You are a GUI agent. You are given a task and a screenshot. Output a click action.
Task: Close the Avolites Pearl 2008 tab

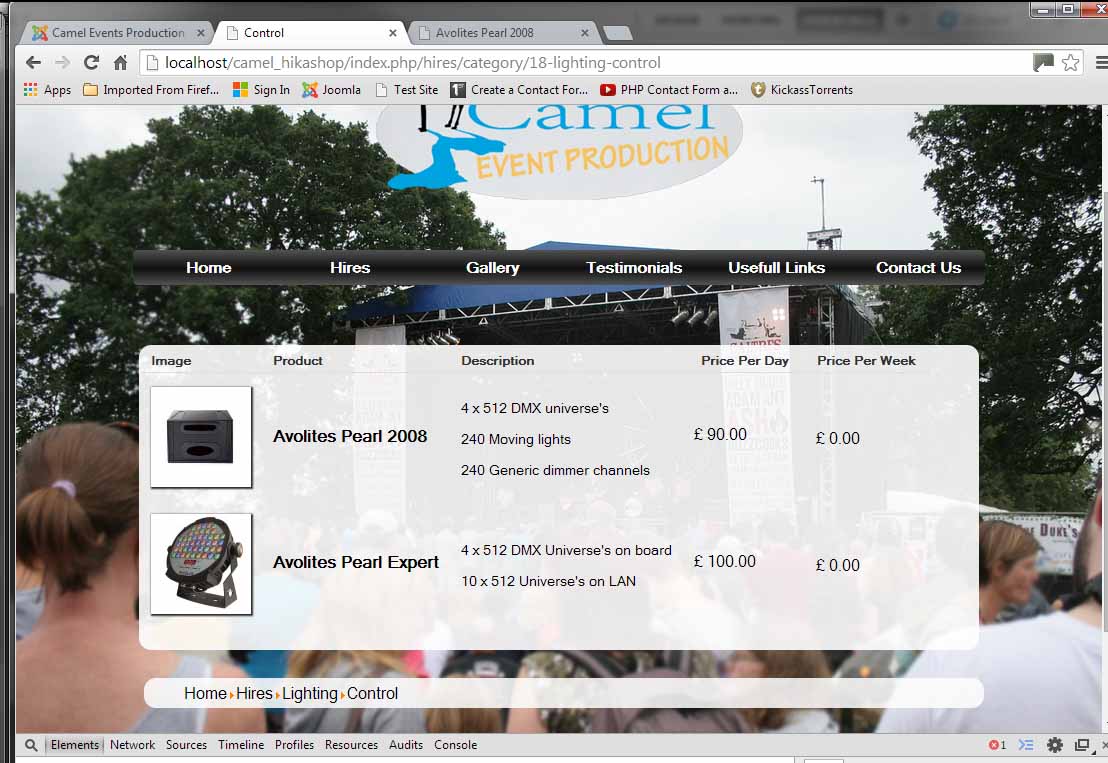[584, 32]
